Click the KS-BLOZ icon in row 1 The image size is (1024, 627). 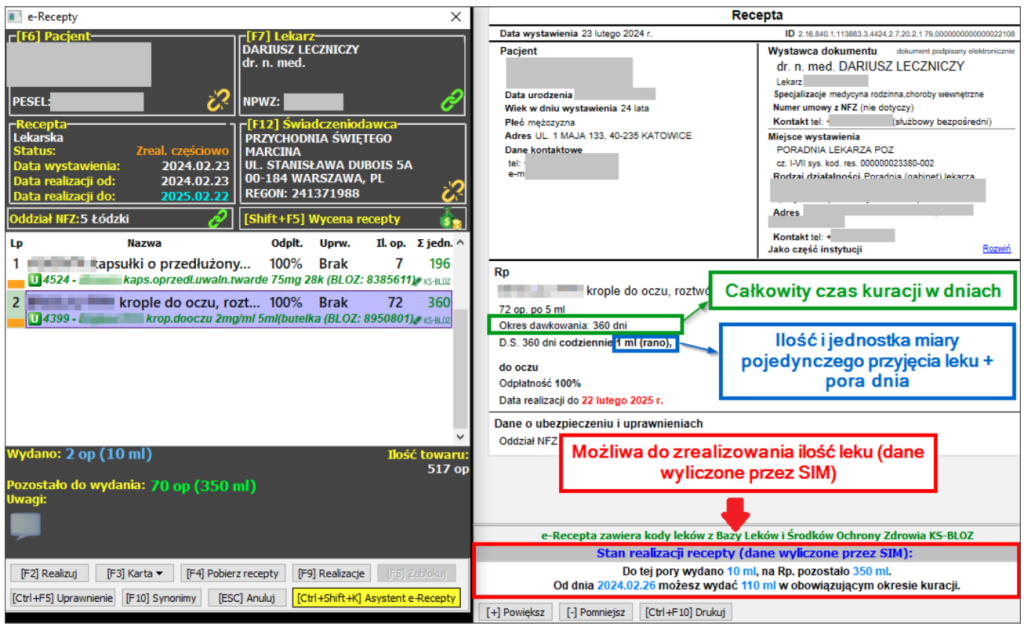pos(433,281)
